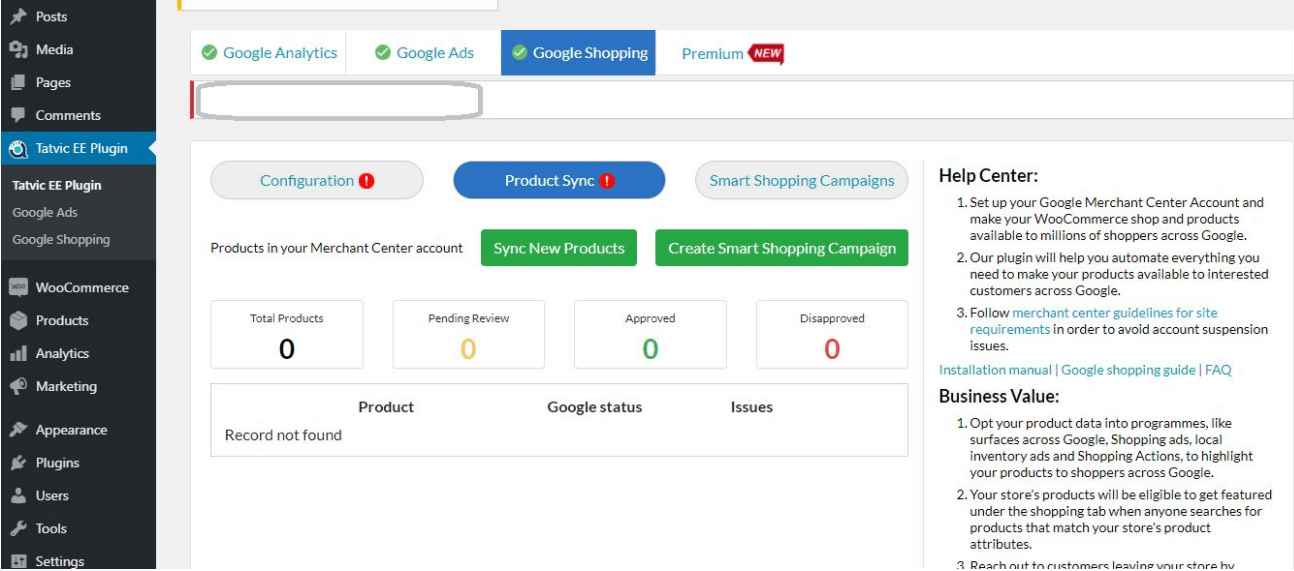Open Pages in admin menu
The width and height of the screenshot is (1294, 571).
pyautogui.click(x=78, y=82)
